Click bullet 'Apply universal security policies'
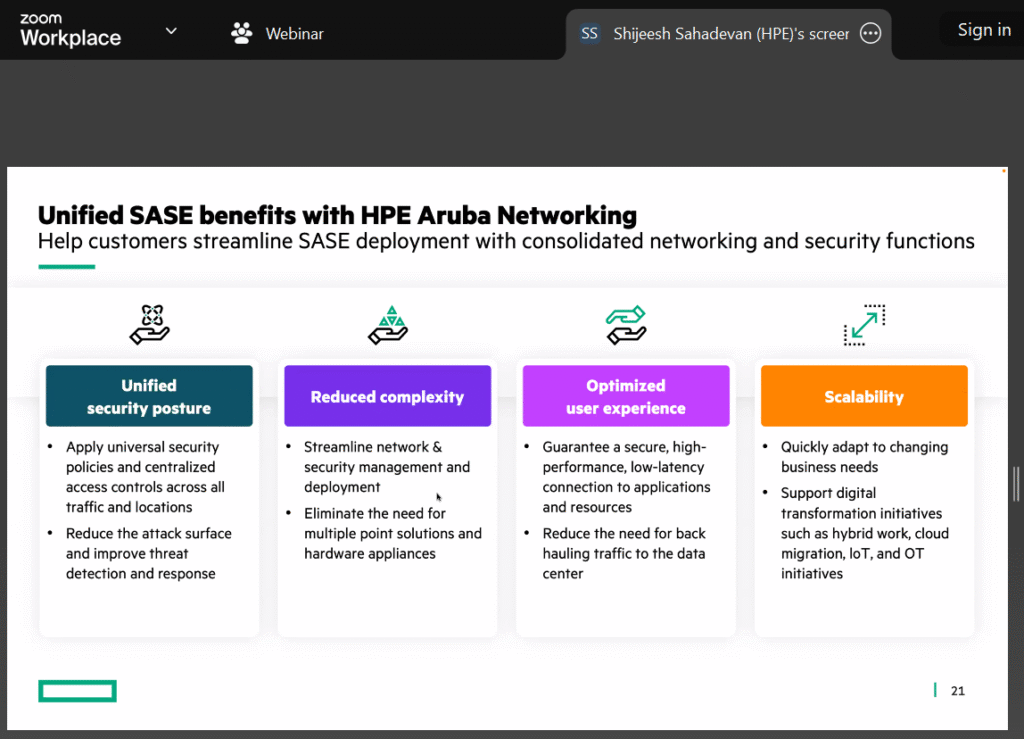Image resolution: width=1024 pixels, height=739 pixels. [145, 477]
